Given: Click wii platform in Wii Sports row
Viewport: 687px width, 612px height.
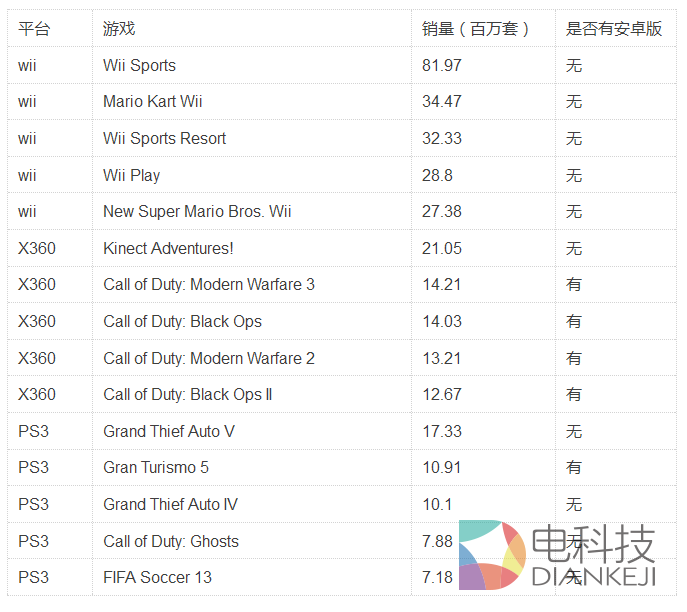Looking at the screenshot, I should [27, 65].
